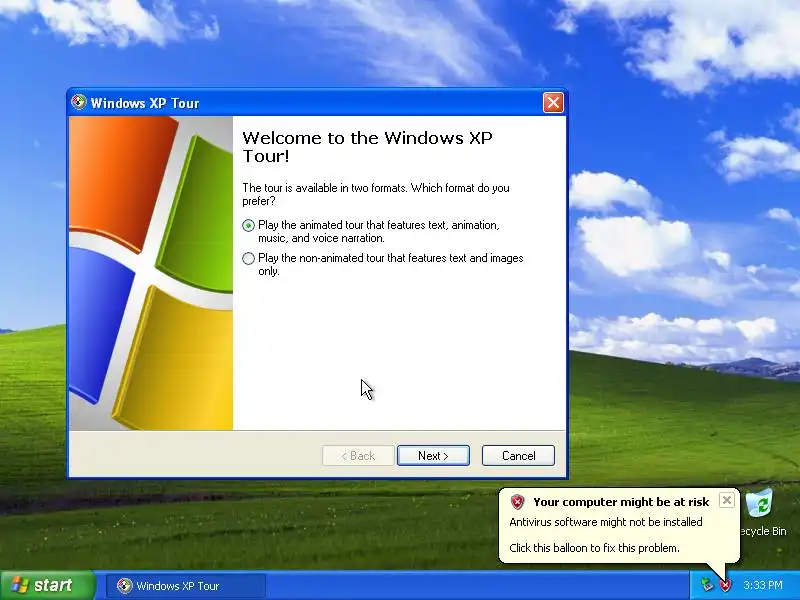Click the Cancel button
This screenshot has height=600, width=800.
point(518,456)
